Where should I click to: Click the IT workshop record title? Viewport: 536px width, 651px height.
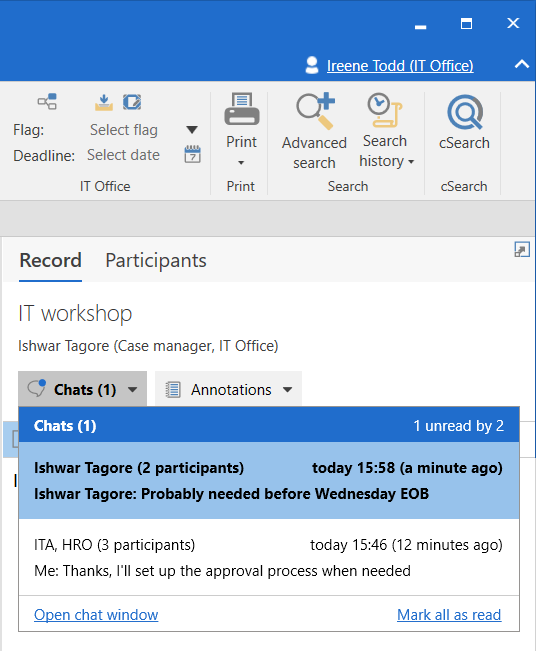tap(75, 313)
